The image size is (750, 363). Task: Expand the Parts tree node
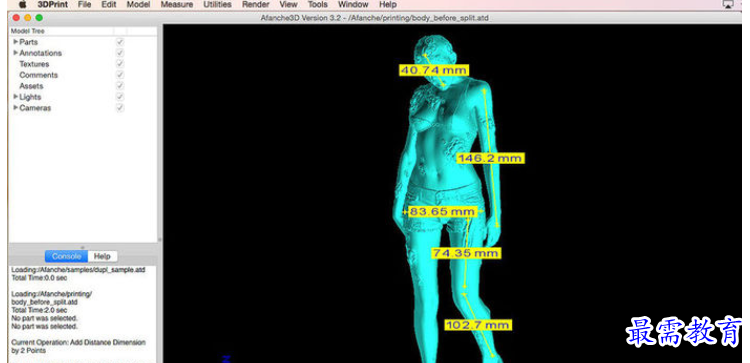tap(16, 42)
